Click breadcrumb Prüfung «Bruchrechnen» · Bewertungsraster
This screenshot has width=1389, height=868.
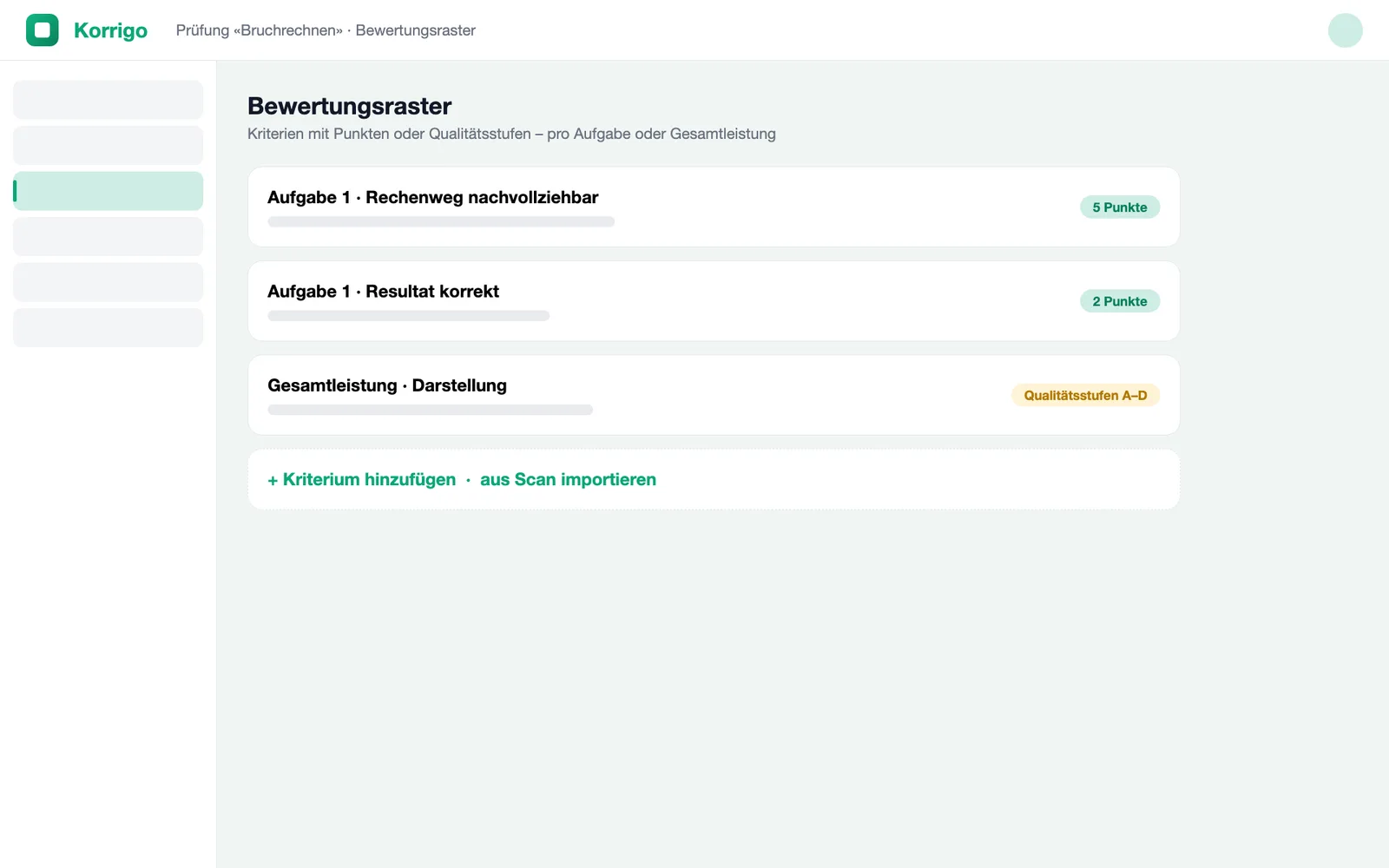[x=326, y=30]
